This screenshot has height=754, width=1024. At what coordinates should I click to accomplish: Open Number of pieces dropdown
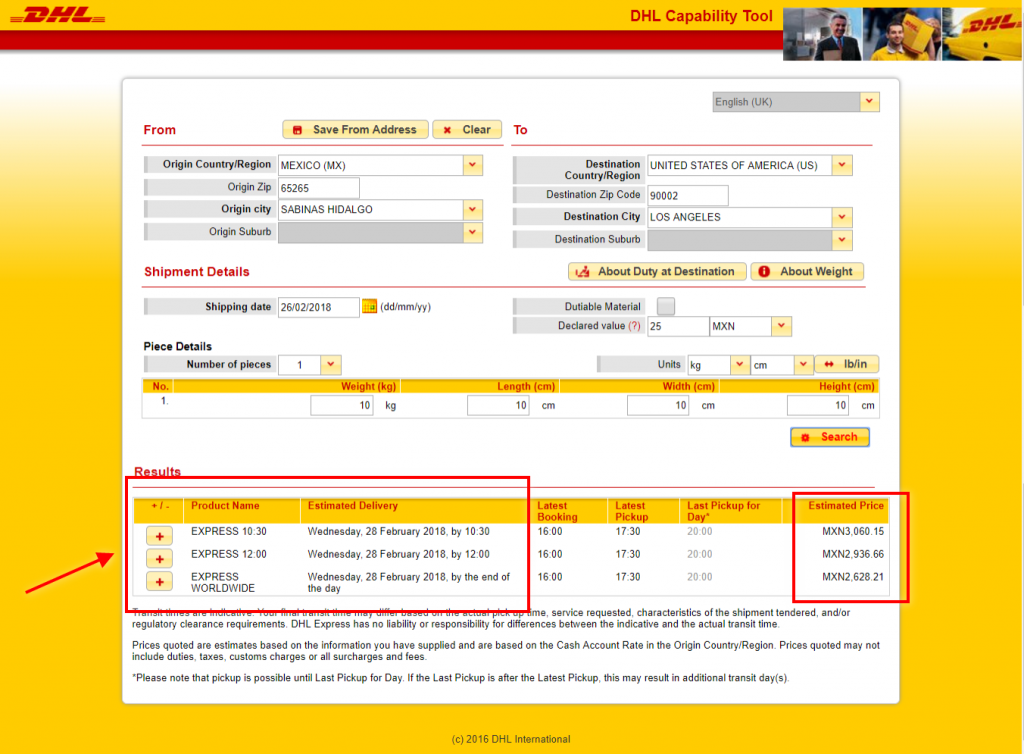click(330, 364)
